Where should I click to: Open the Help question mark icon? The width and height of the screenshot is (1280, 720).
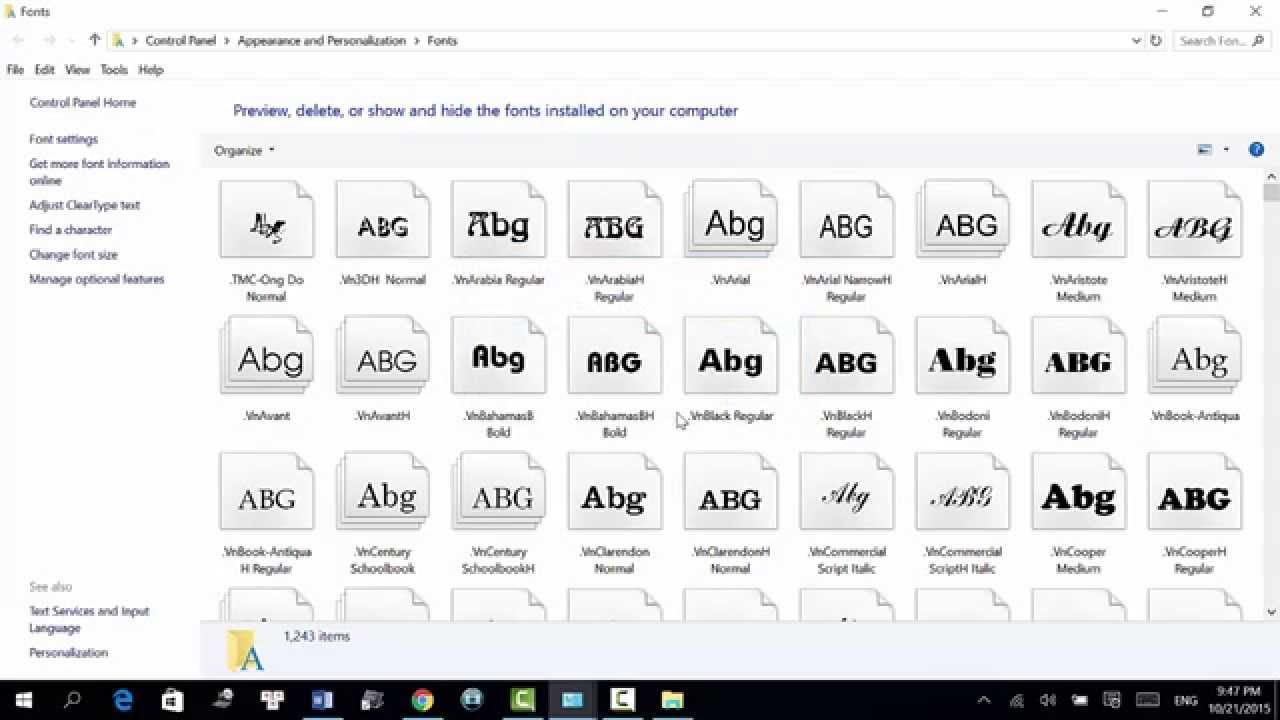pos(1256,150)
